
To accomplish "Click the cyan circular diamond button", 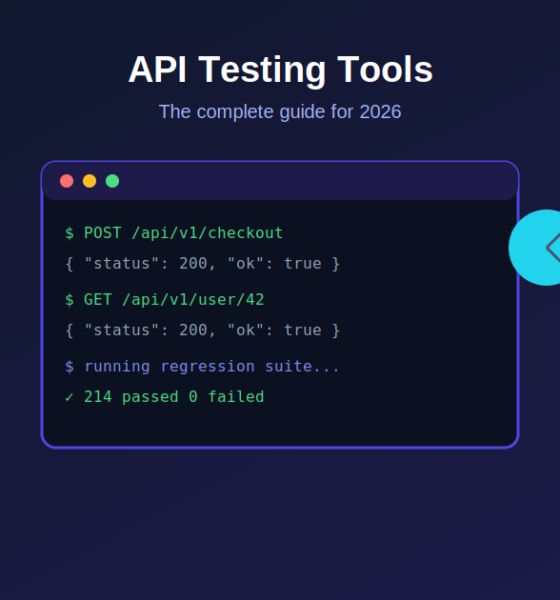I will [x=536, y=248].
